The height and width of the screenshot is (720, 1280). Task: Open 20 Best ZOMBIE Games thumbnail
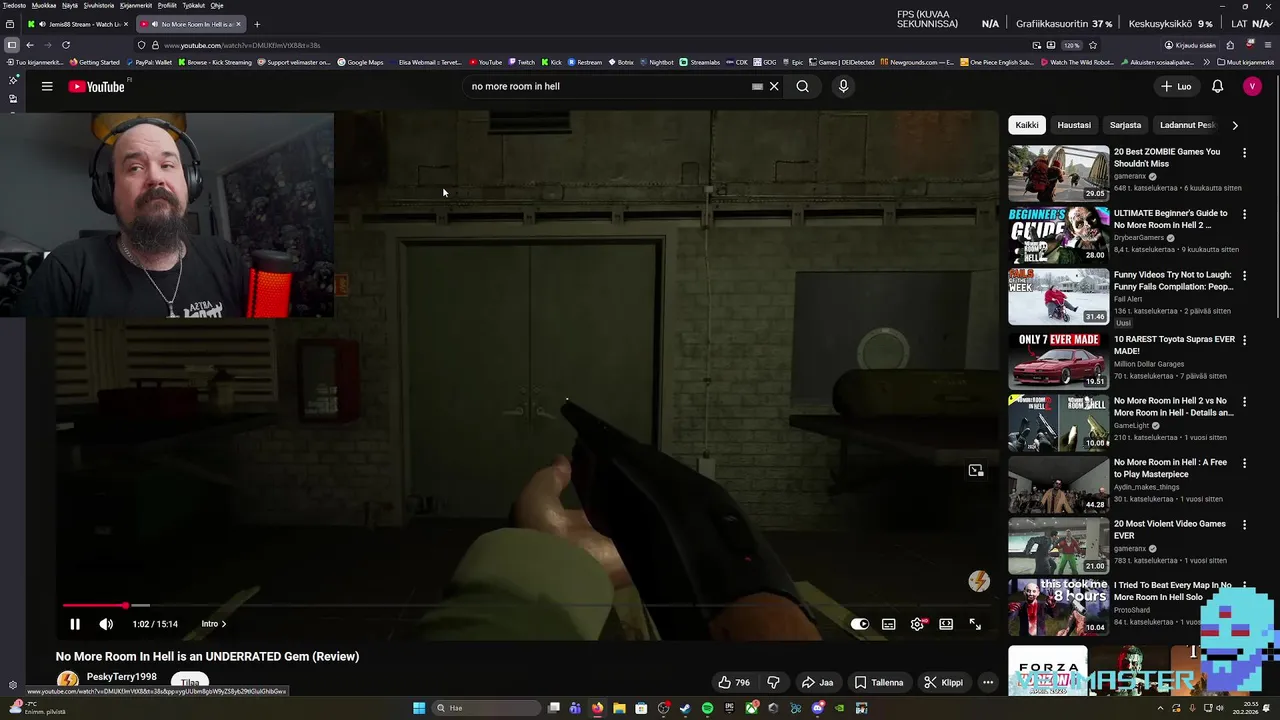[1058, 174]
